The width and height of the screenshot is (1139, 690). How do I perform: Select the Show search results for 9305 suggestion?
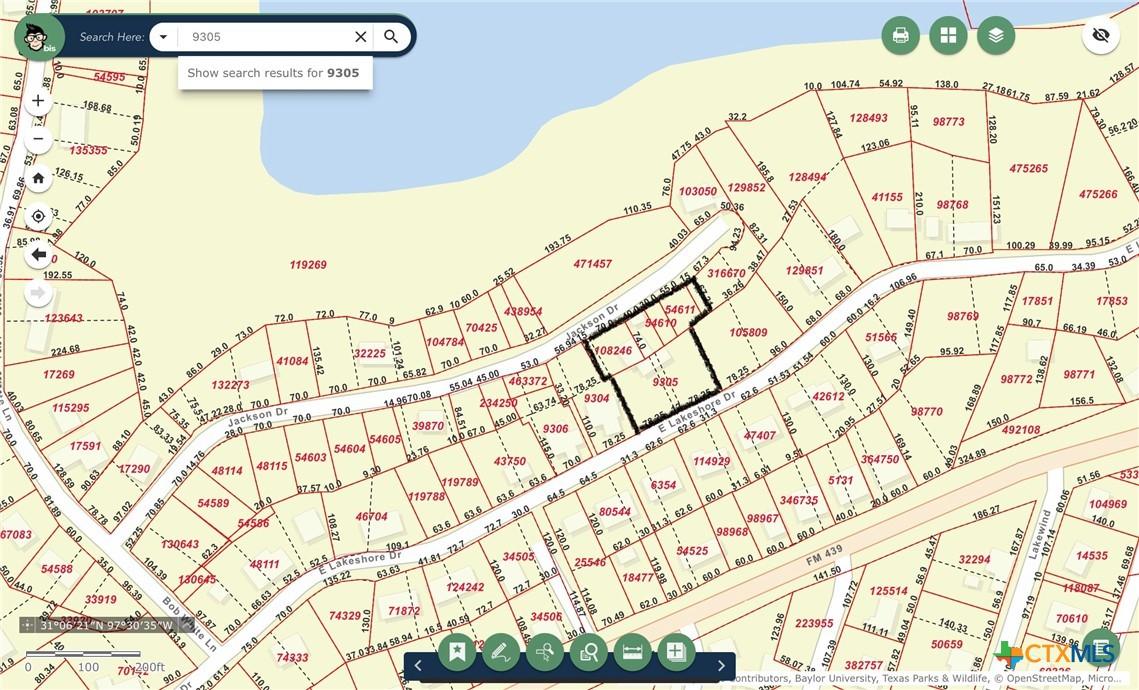tap(275, 73)
